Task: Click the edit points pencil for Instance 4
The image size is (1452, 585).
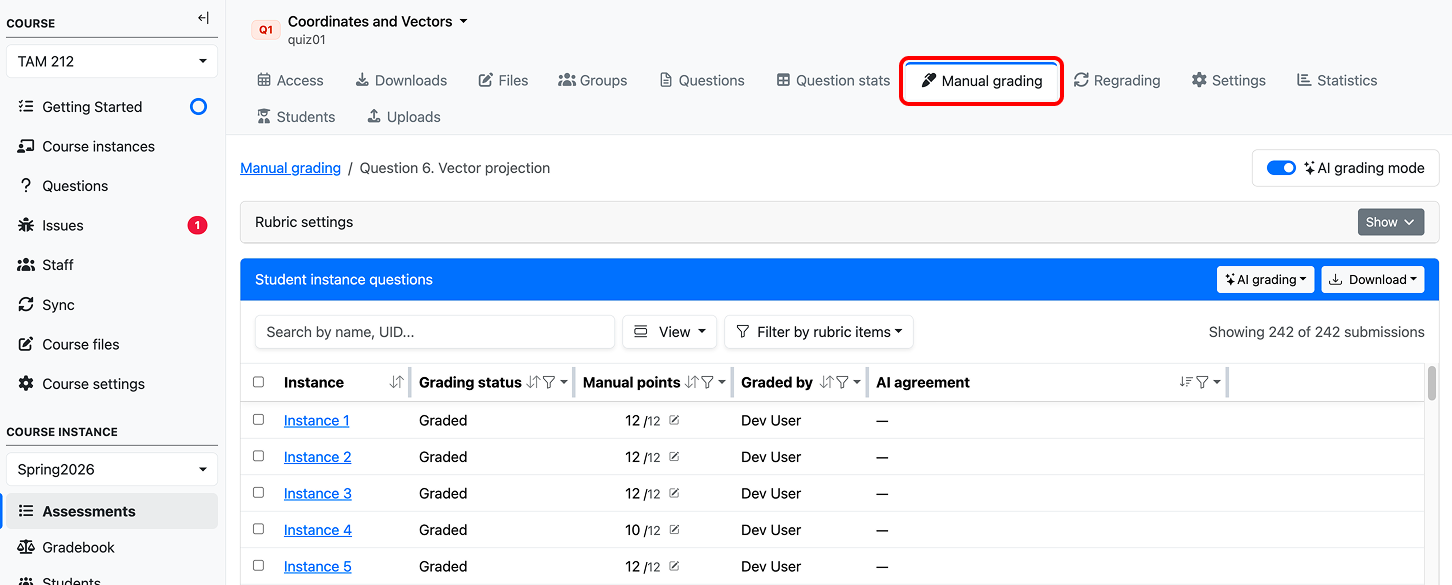Action: [x=674, y=530]
